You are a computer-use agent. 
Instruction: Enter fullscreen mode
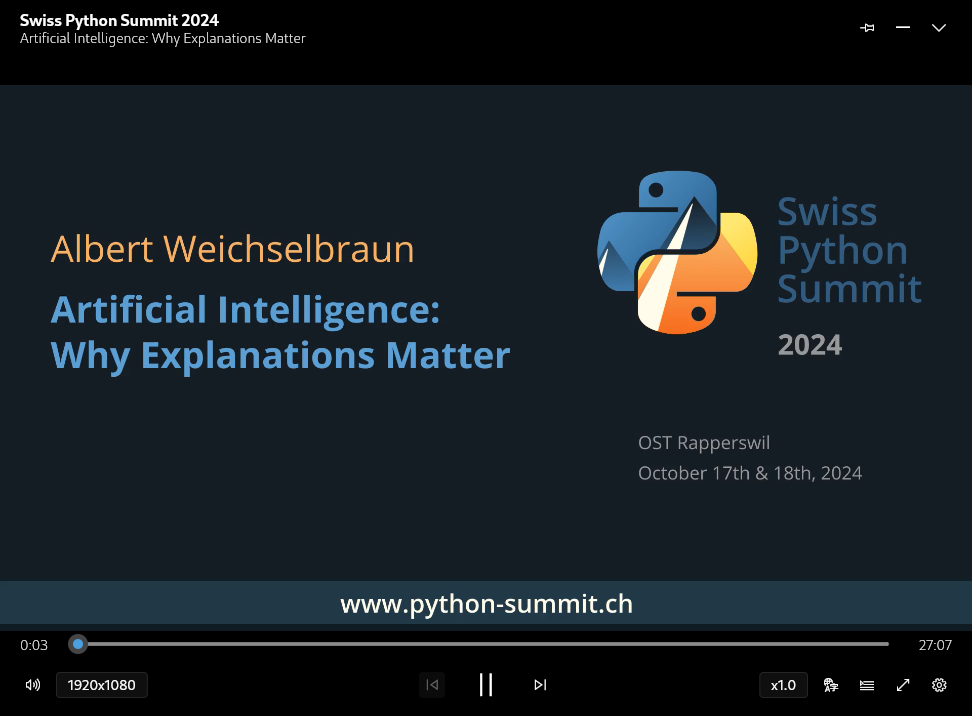pos(903,685)
